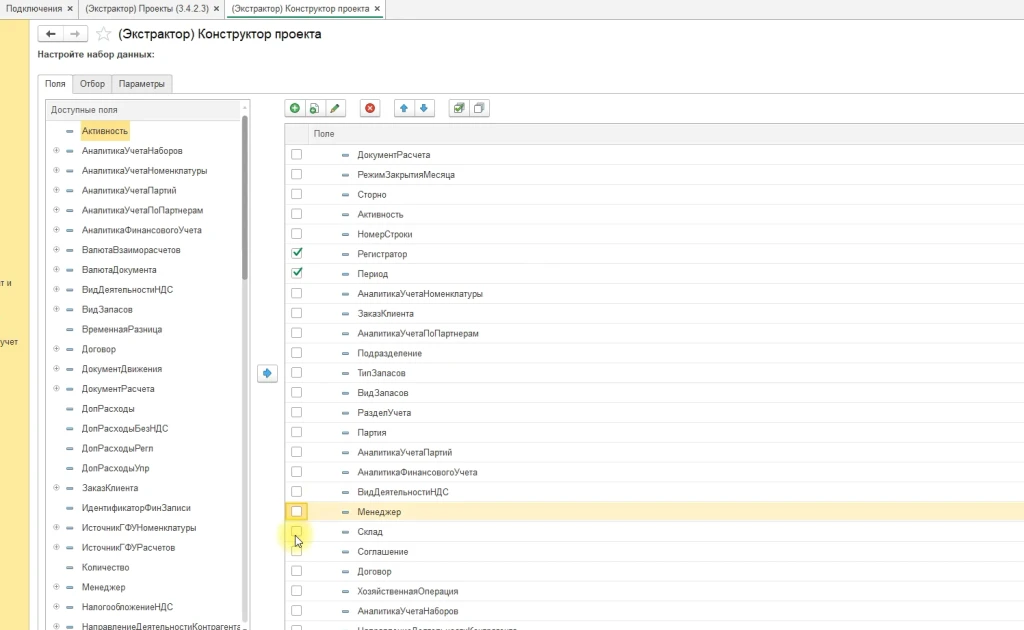1024x630 pixels.
Task: Click the pencil edit icon
Action: click(335, 108)
